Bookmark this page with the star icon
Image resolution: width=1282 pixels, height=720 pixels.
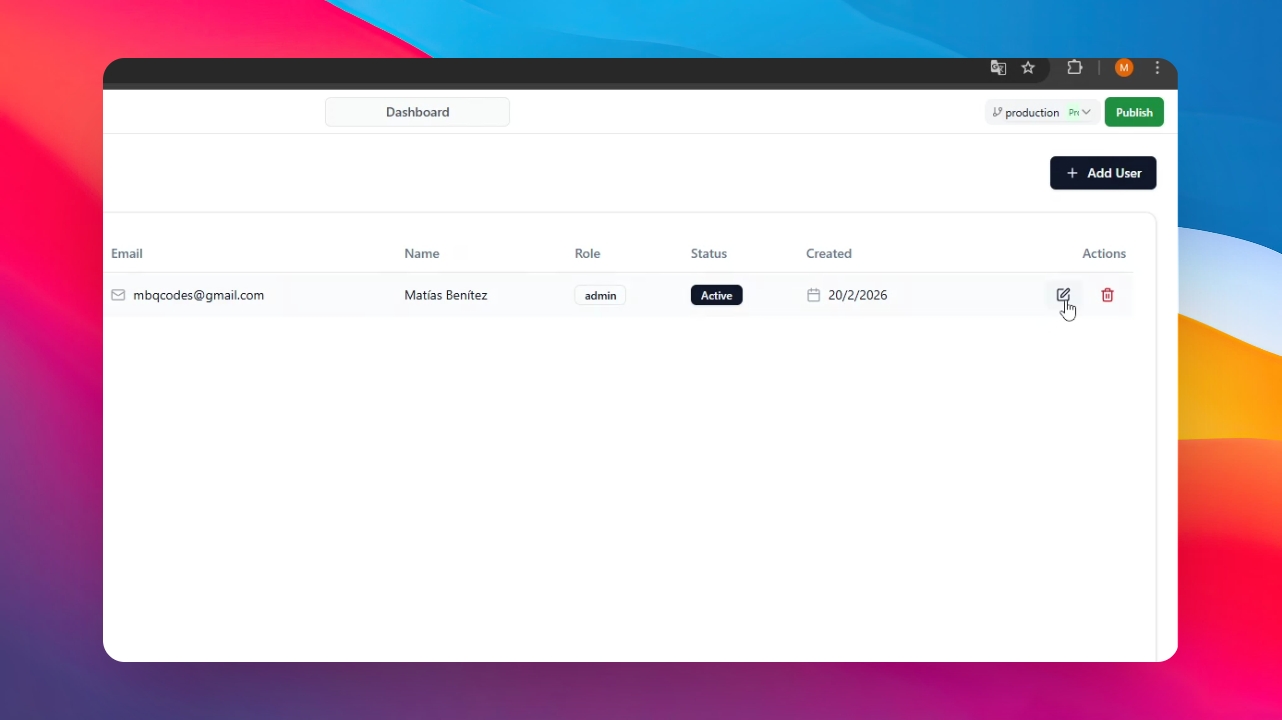pos(1028,68)
